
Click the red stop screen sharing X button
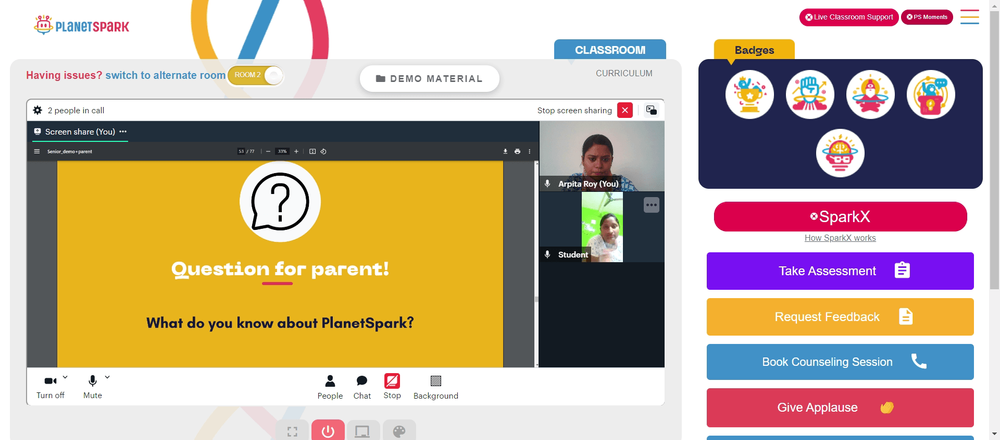[625, 110]
